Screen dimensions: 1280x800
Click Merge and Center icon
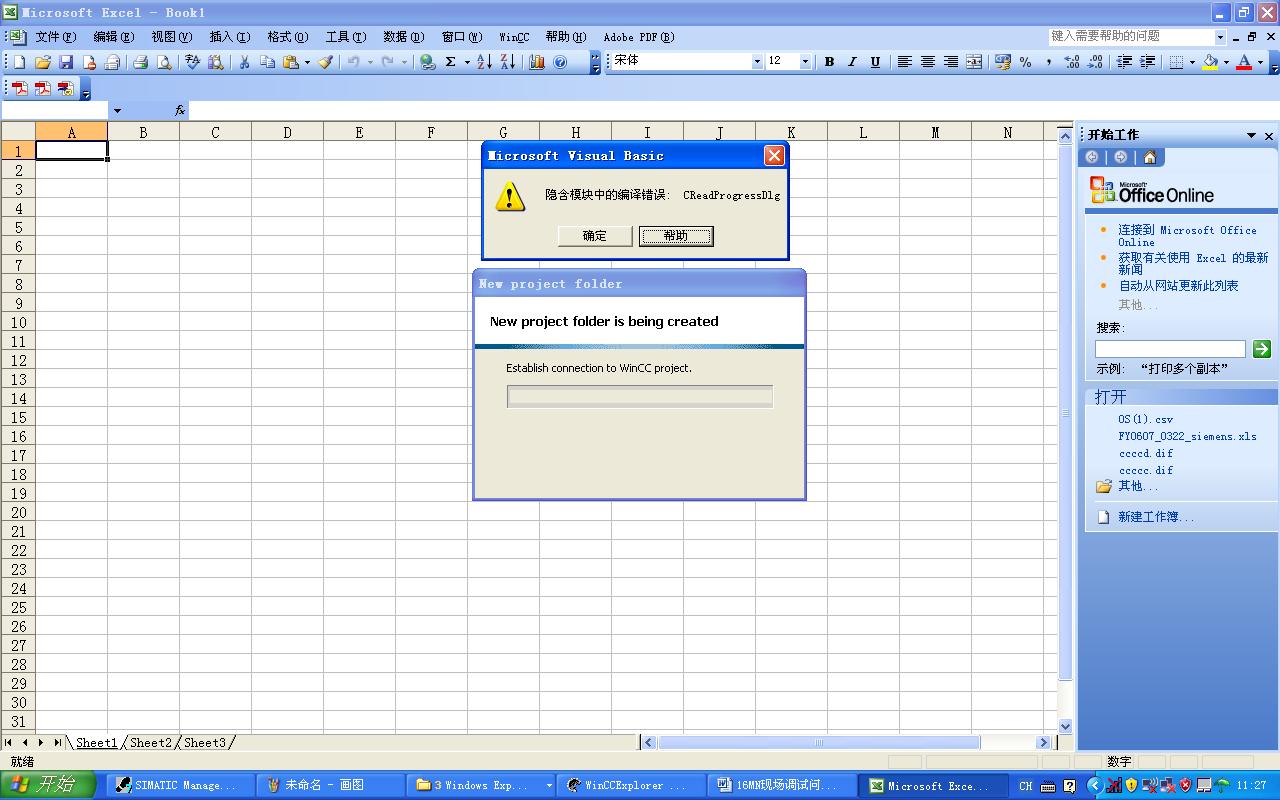(973, 62)
